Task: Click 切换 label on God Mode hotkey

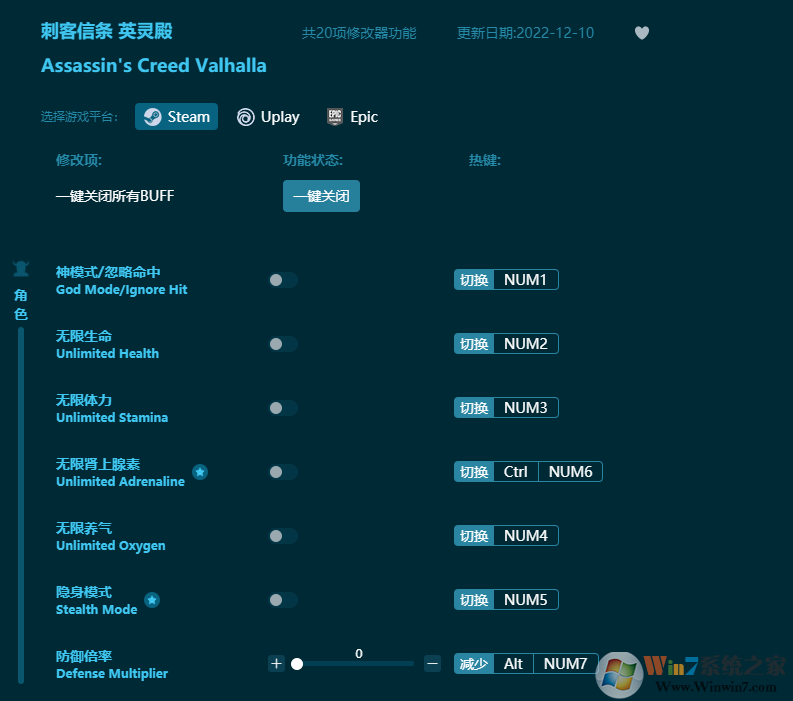Action: pyautogui.click(x=474, y=280)
